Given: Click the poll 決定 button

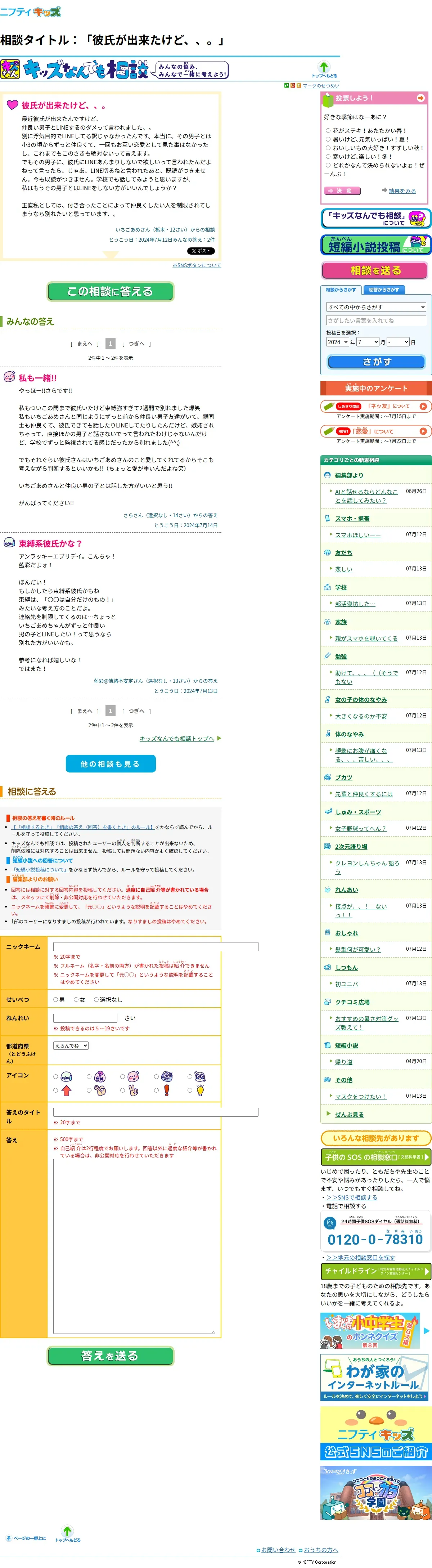Looking at the screenshot, I should (343, 191).
